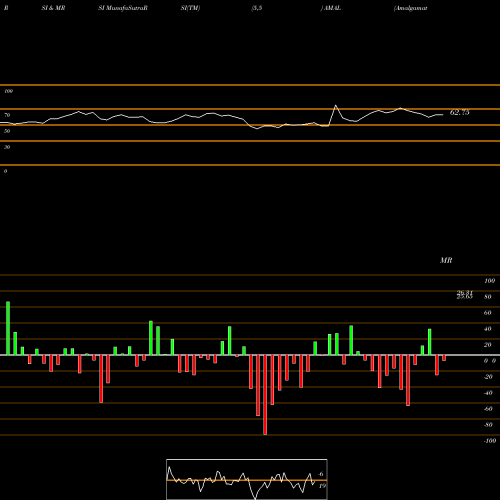Click the MR axis label -100
The width and height of the screenshot is (500, 500).
pyautogui.click(x=490, y=441)
